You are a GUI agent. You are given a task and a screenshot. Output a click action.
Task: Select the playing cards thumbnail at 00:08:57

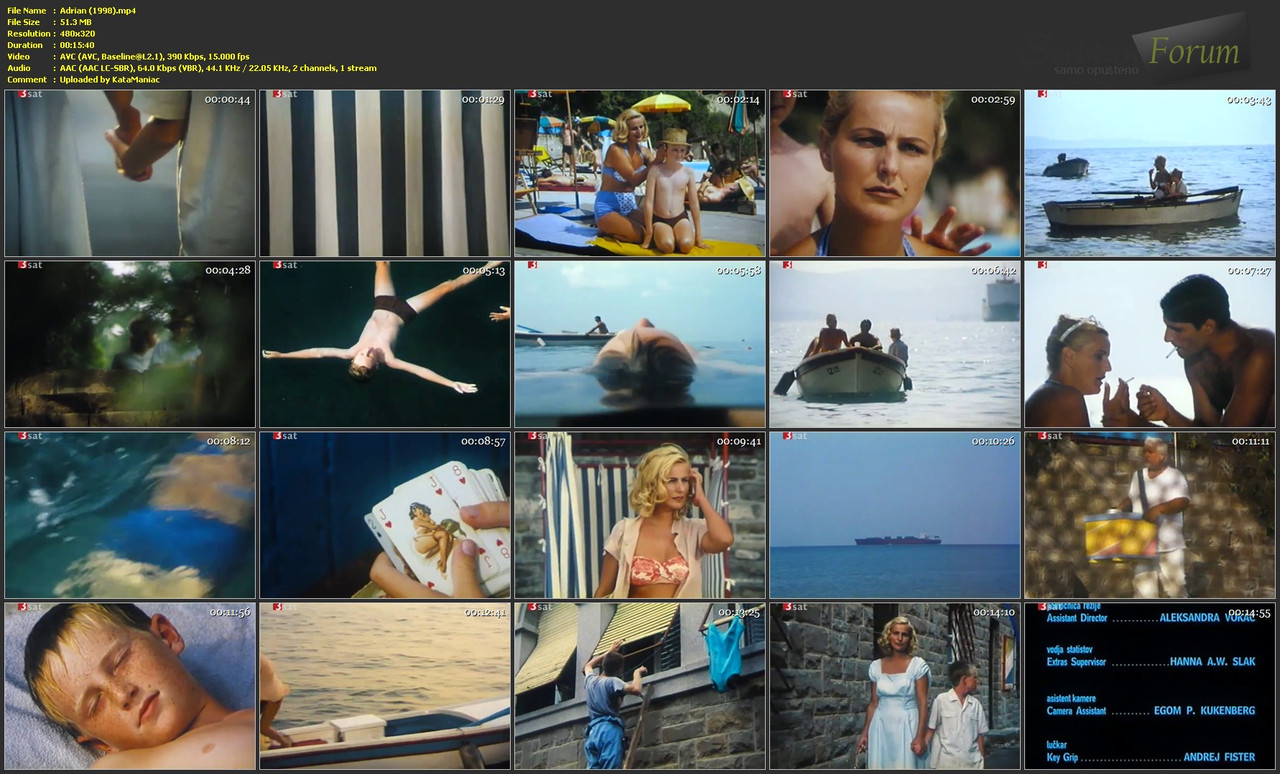tap(385, 515)
